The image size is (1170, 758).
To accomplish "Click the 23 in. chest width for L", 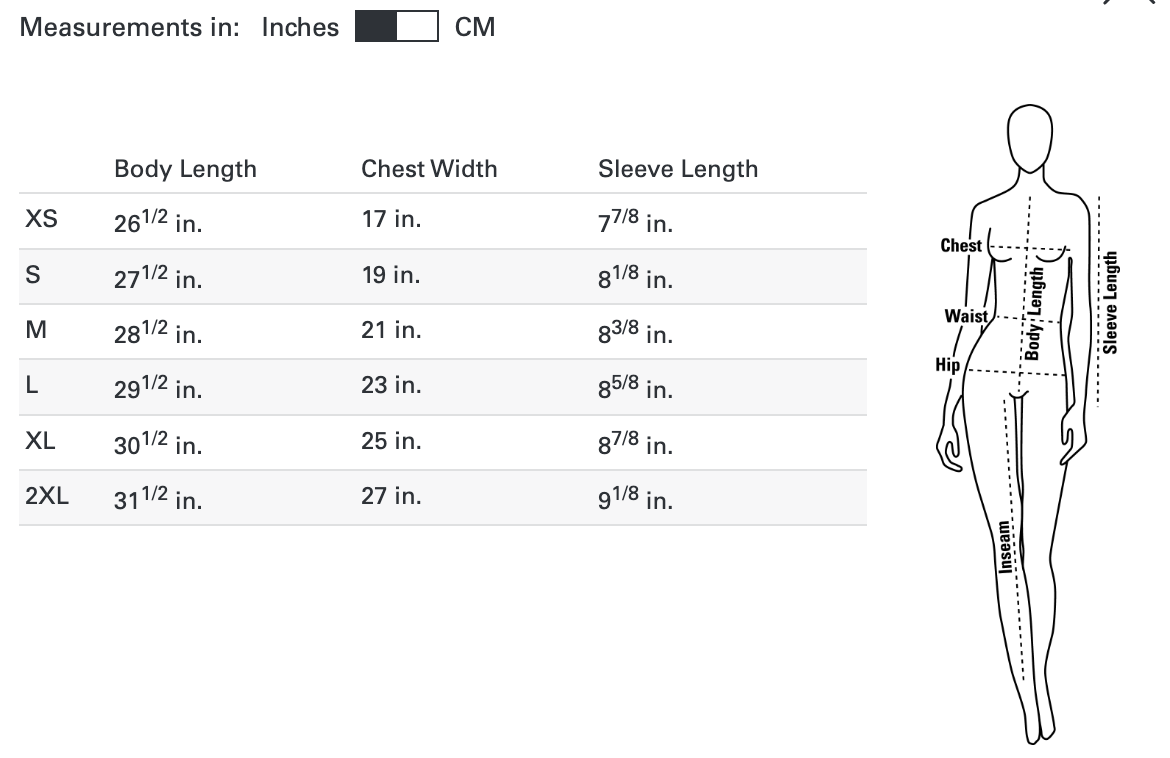I will click(x=391, y=385).
